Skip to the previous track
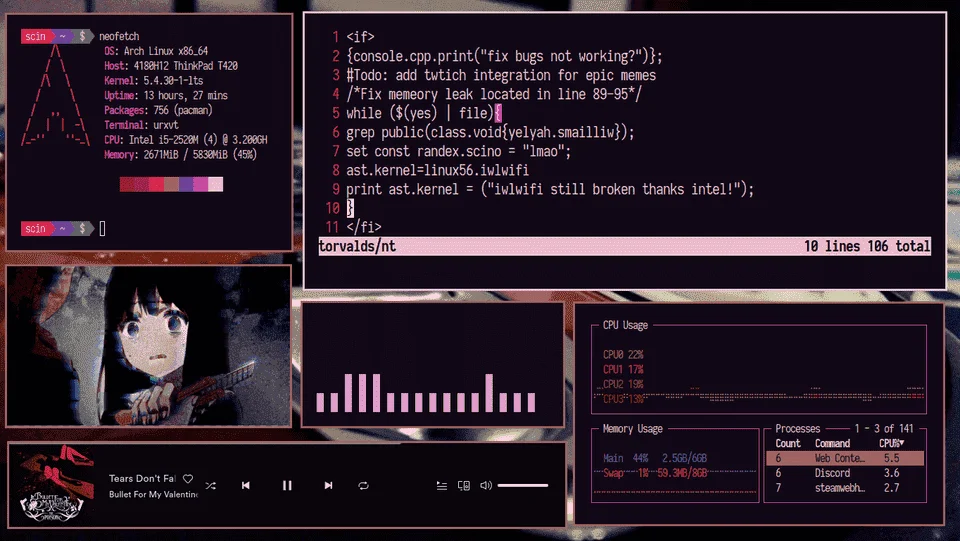This screenshot has width=960, height=541. [x=246, y=485]
